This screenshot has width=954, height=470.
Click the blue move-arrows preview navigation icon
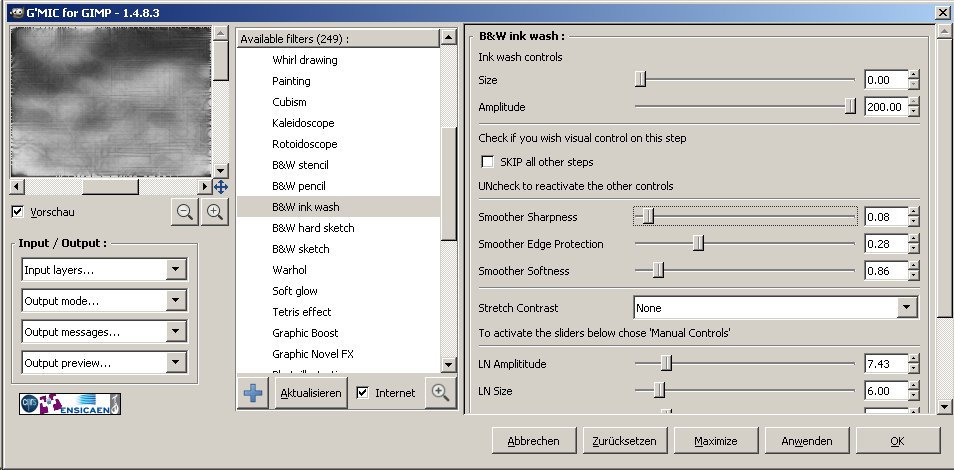pyautogui.click(x=220, y=187)
